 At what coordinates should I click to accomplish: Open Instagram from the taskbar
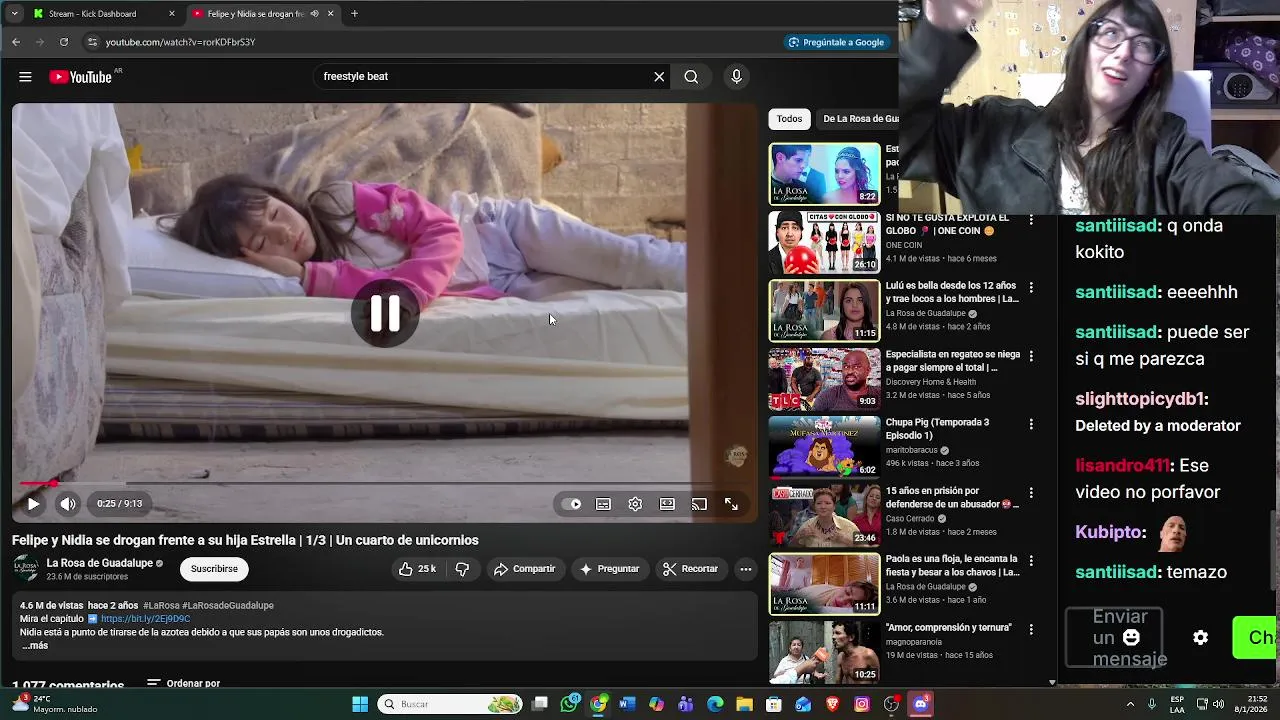tap(861, 704)
